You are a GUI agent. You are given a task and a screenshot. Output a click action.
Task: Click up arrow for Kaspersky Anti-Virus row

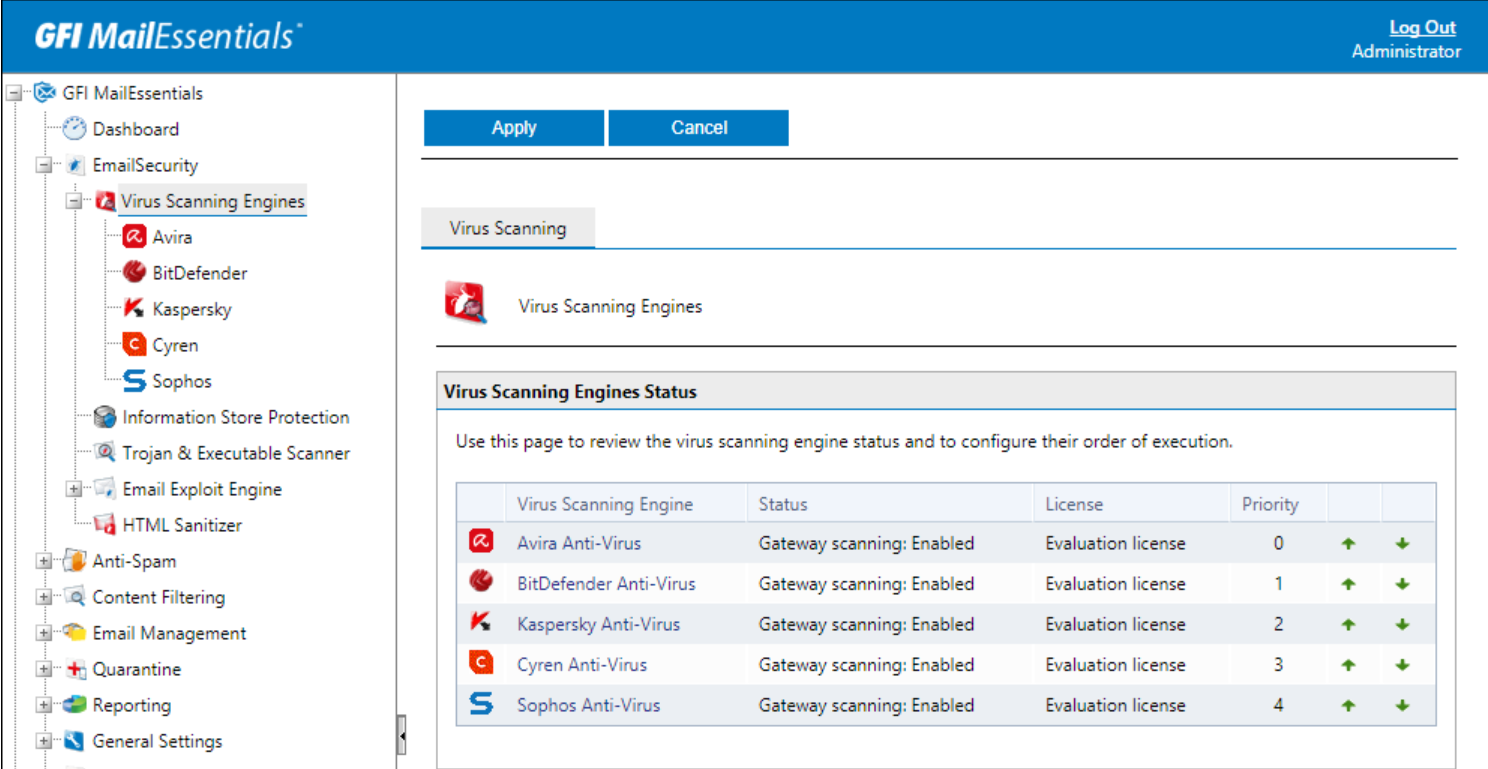1348,625
